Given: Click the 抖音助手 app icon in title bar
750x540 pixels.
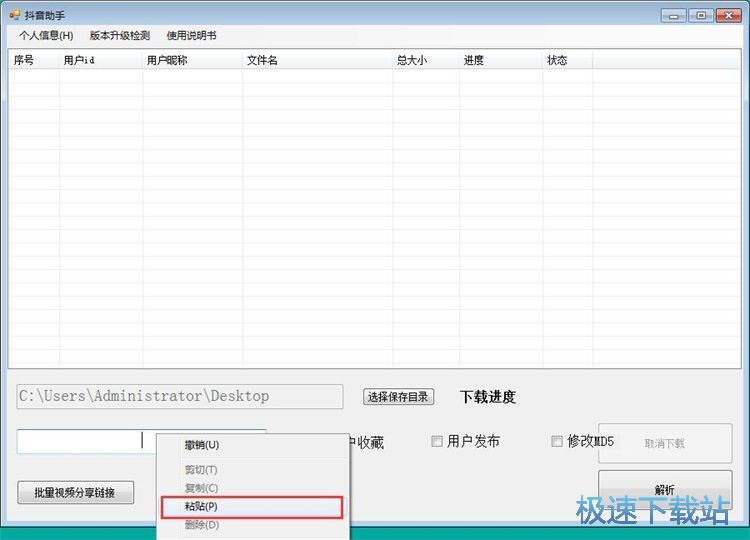Looking at the screenshot, I should [x=14, y=15].
